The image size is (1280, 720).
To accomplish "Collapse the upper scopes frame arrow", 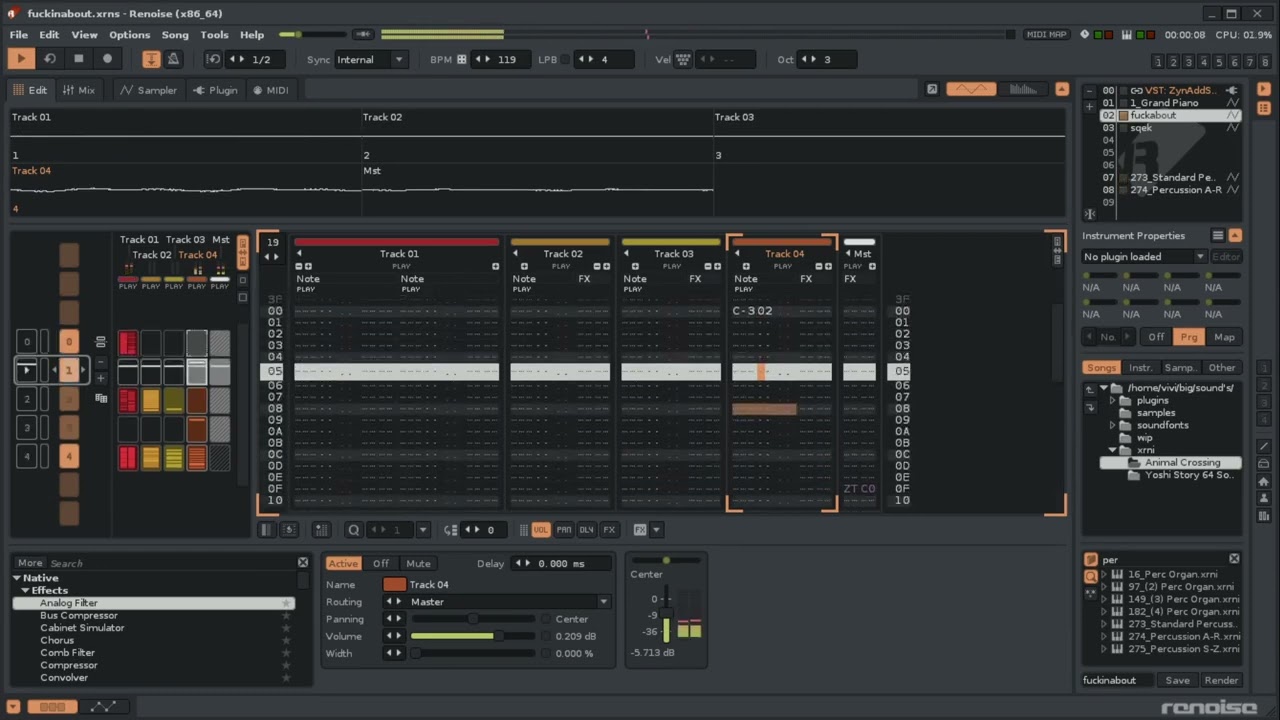I will coord(1060,89).
